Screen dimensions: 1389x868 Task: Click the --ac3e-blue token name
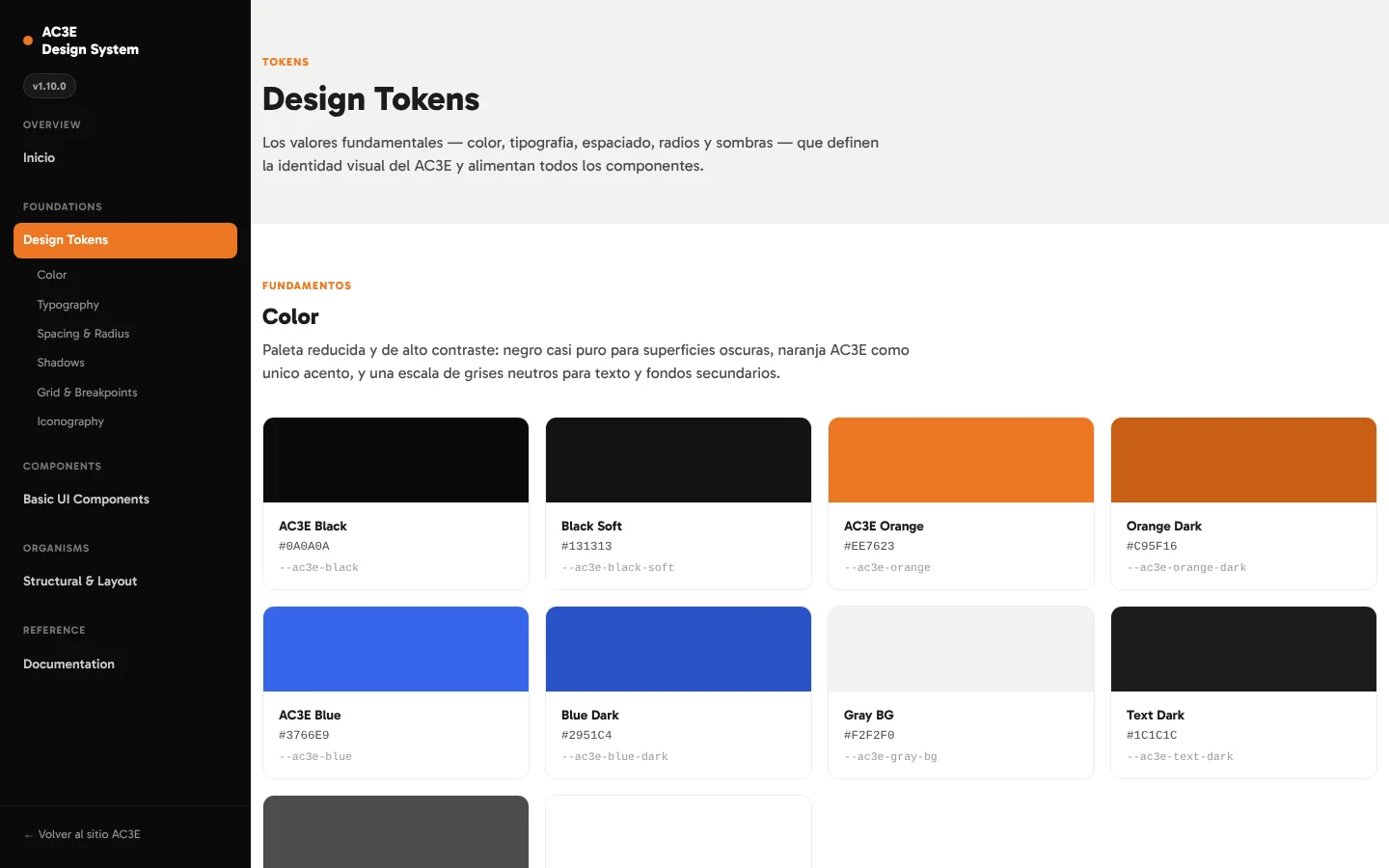pos(315,756)
